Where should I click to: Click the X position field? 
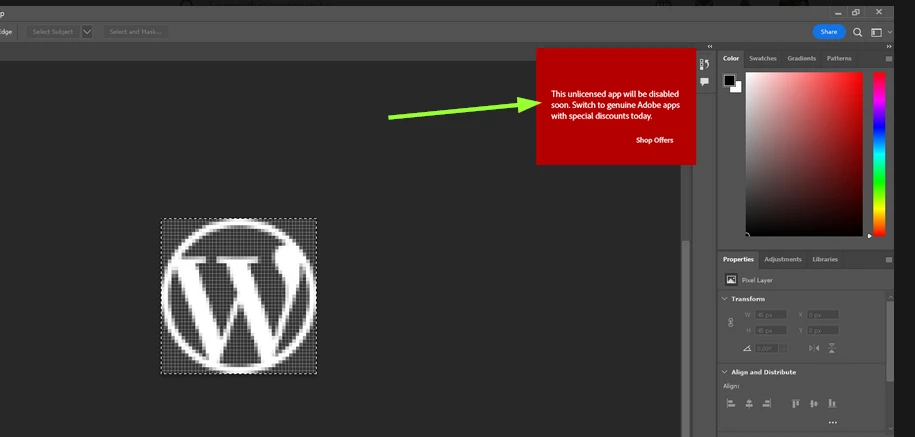click(x=823, y=314)
